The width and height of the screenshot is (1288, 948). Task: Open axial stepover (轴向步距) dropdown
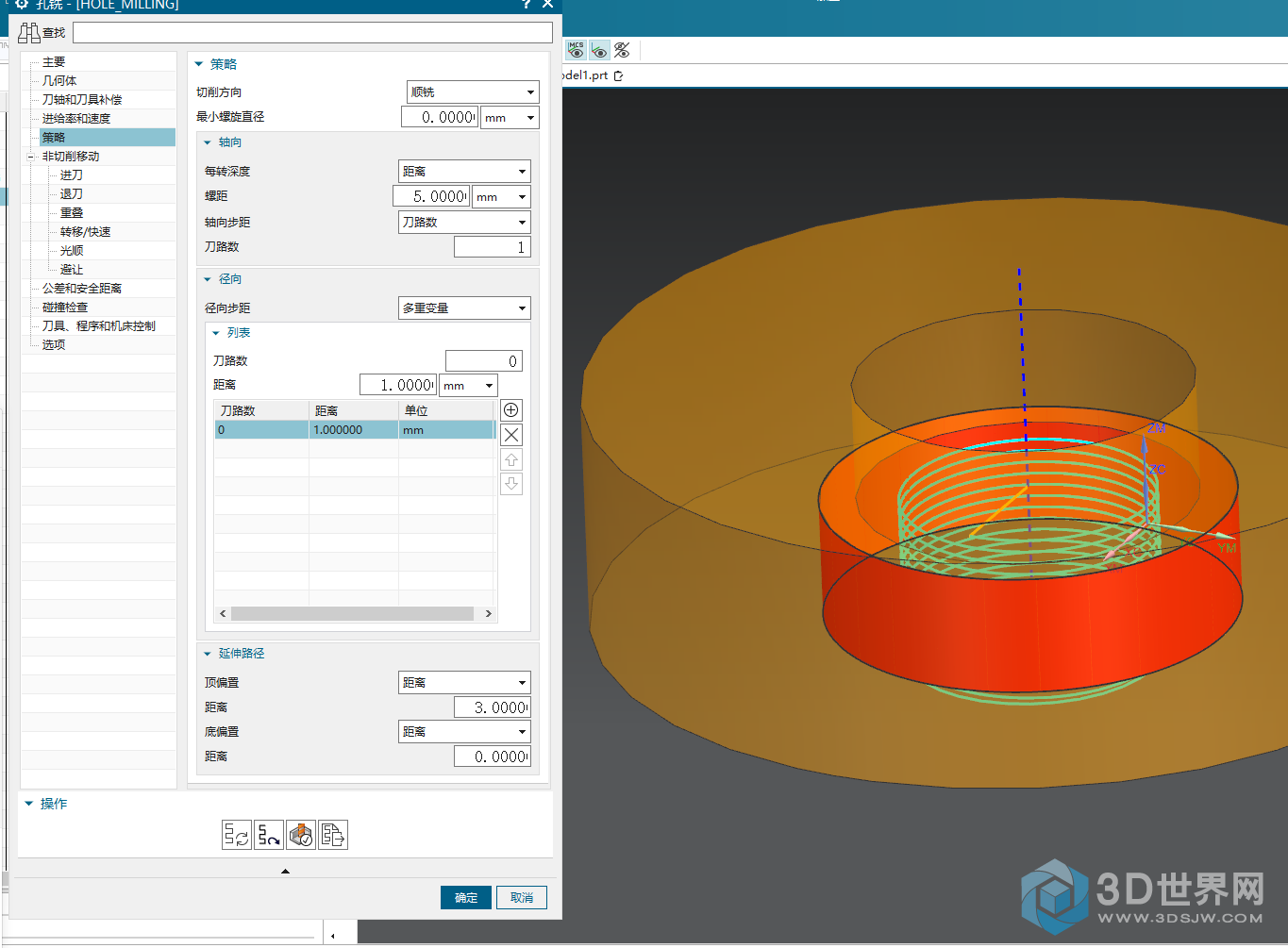[x=464, y=222]
